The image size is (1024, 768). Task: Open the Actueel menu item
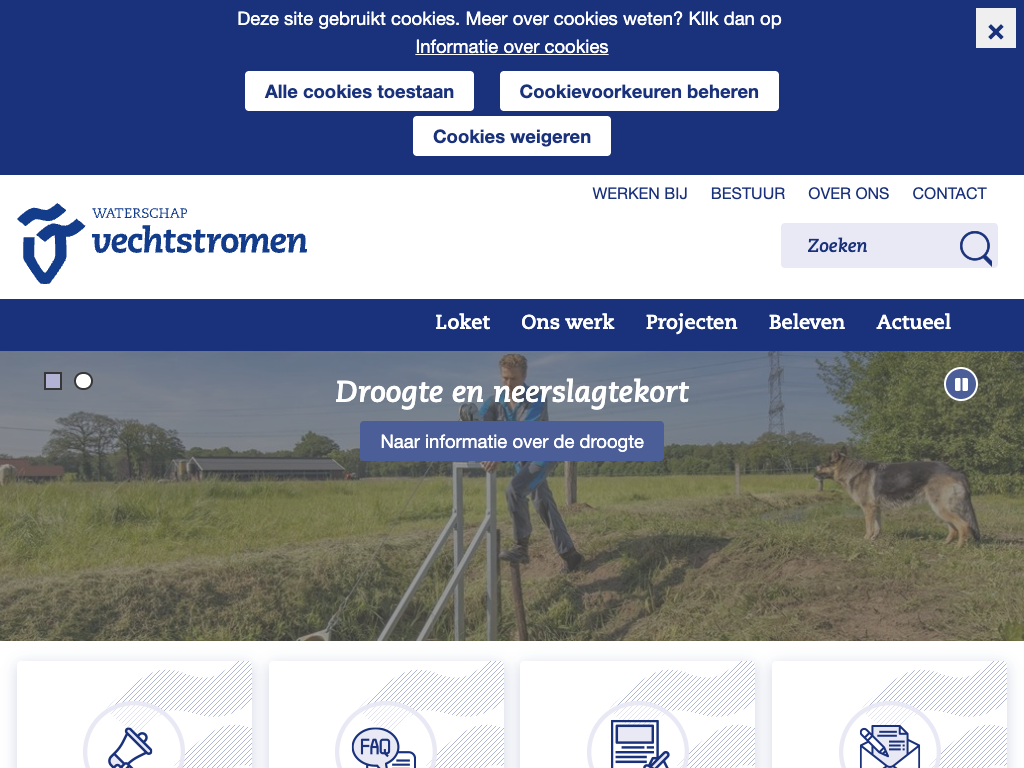click(x=914, y=322)
